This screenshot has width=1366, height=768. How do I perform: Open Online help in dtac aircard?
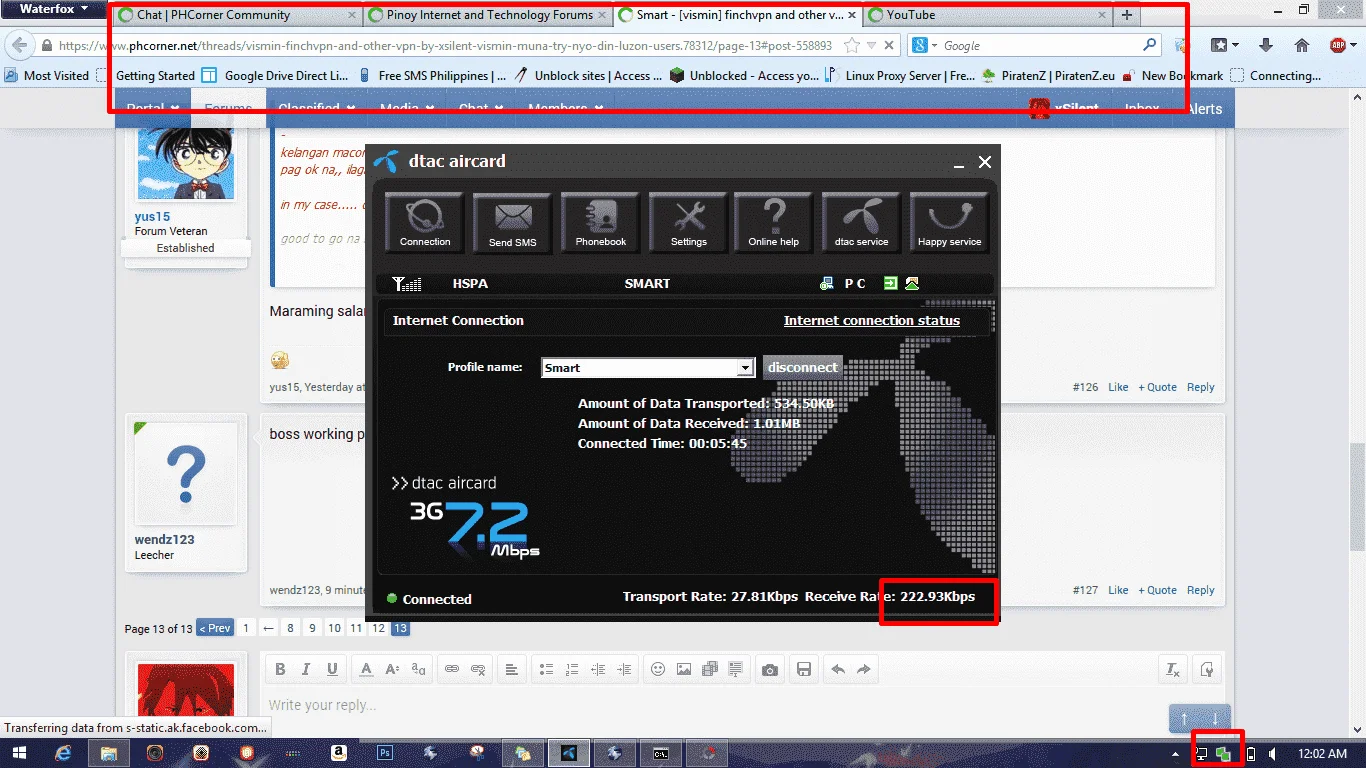click(x=774, y=222)
